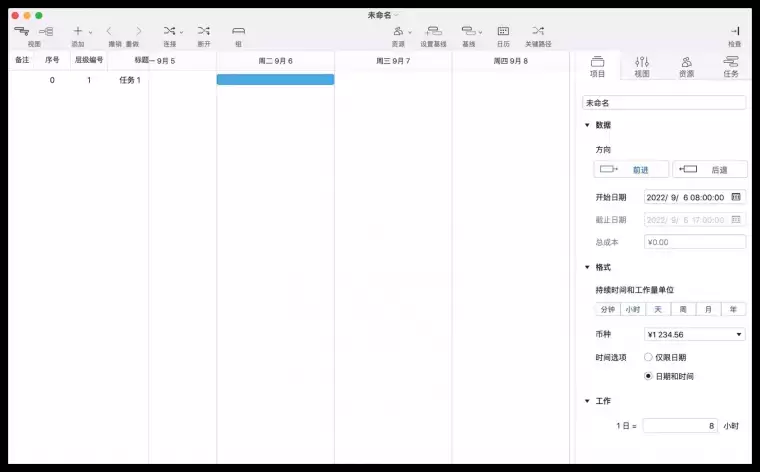The image size is (760, 472).
Task: Click the 重做 redo arrow
Action: 139,31
